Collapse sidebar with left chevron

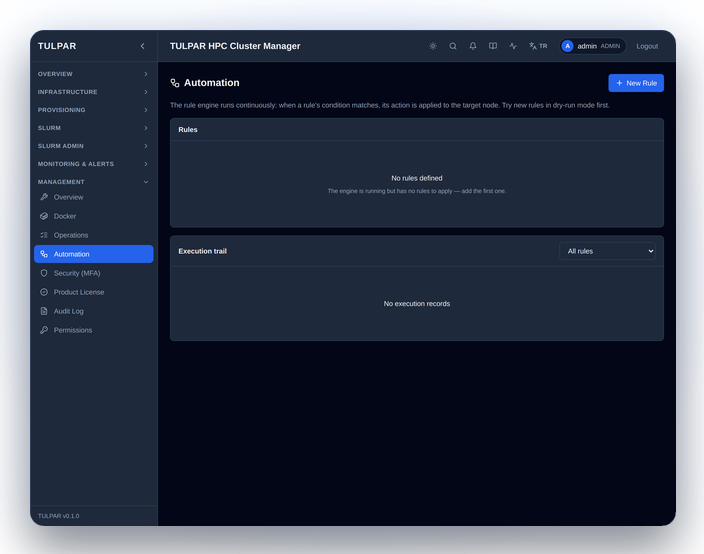143,46
